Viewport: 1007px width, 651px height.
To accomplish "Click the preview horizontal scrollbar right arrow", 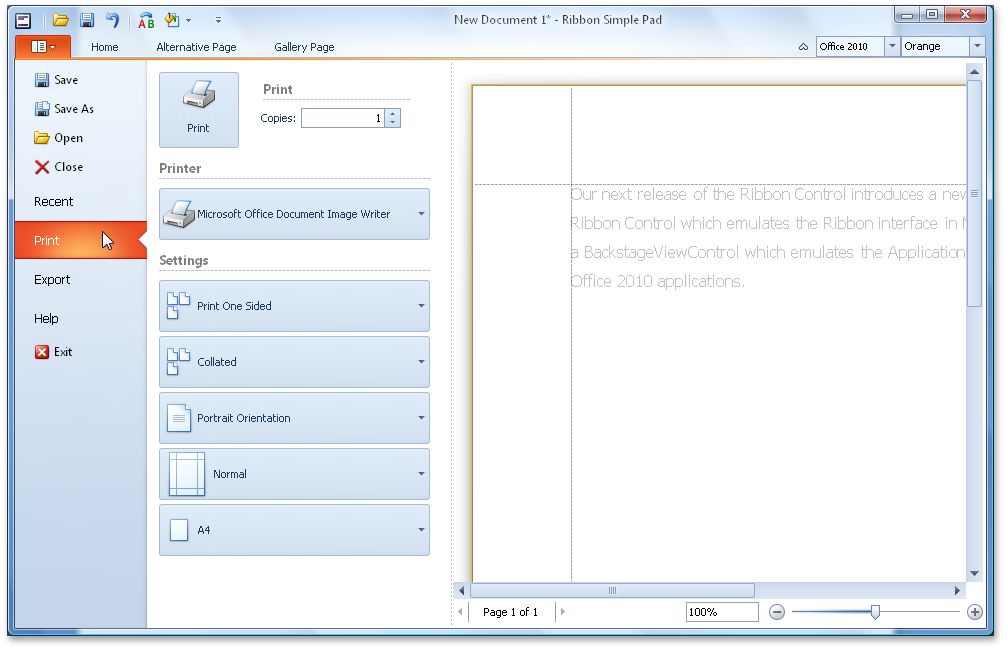I will click(x=957, y=590).
